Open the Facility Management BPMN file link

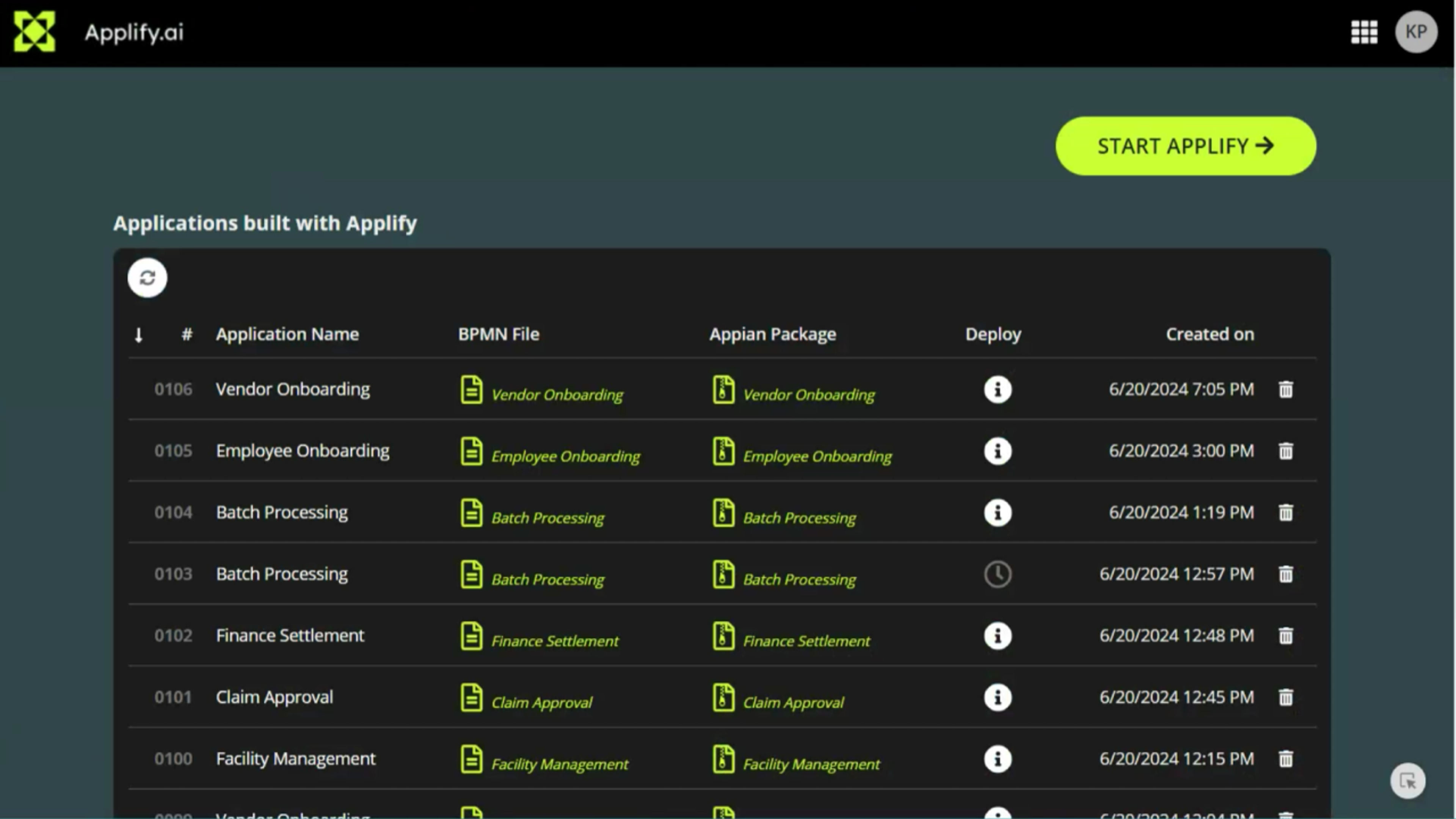(x=560, y=764)
